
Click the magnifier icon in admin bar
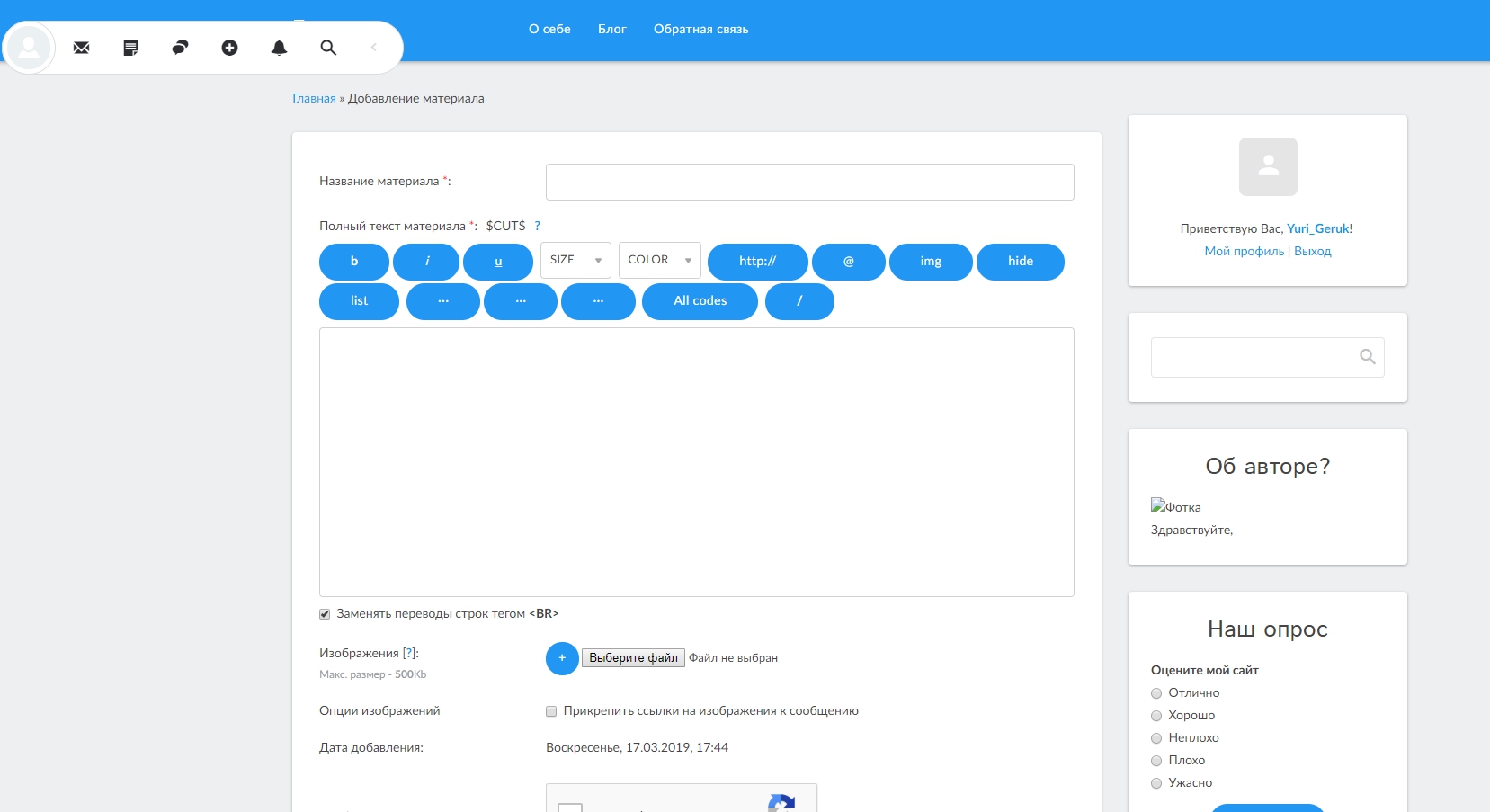328,48
